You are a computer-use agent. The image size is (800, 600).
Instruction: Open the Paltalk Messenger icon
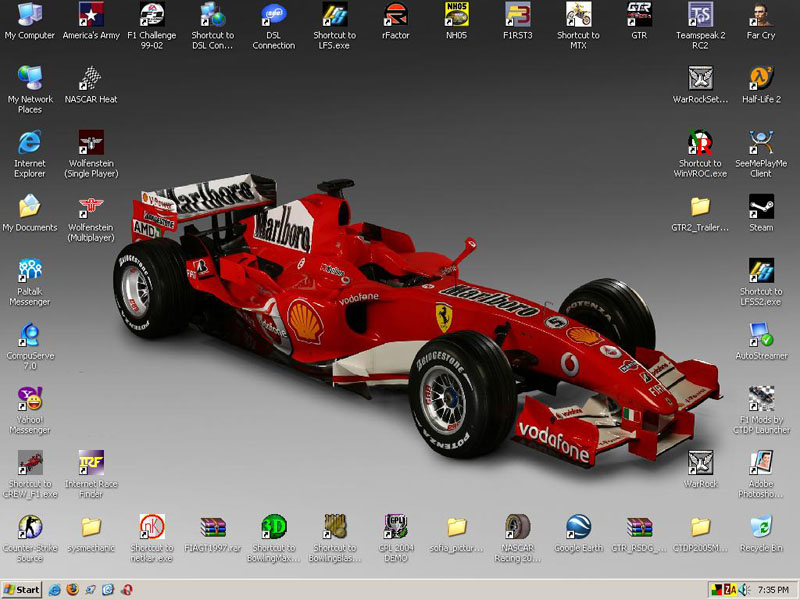point(30,282)
